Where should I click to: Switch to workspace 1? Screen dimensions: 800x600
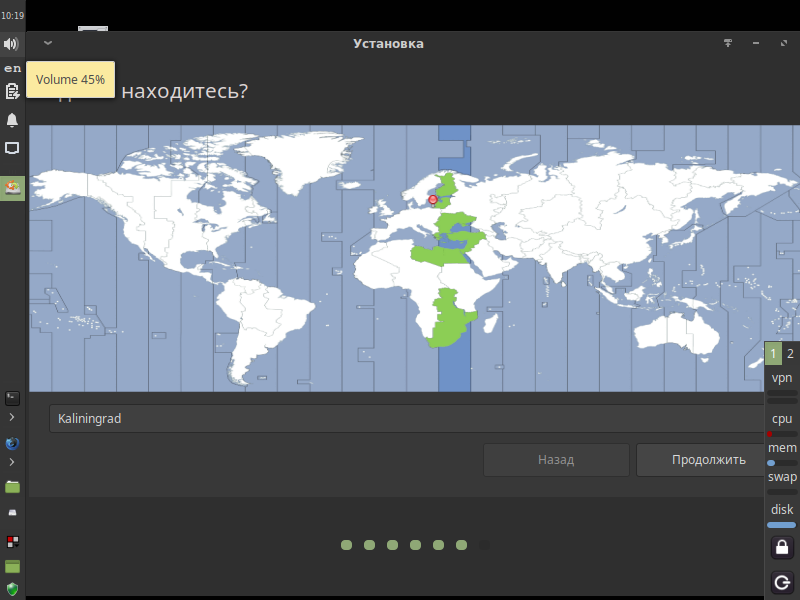(773, 354)
